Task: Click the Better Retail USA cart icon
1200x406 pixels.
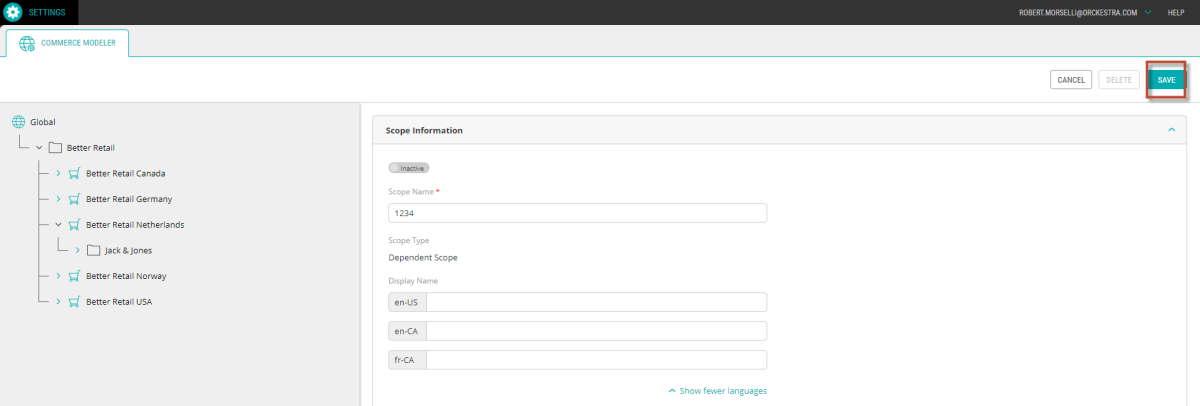Action: (74, 301)
